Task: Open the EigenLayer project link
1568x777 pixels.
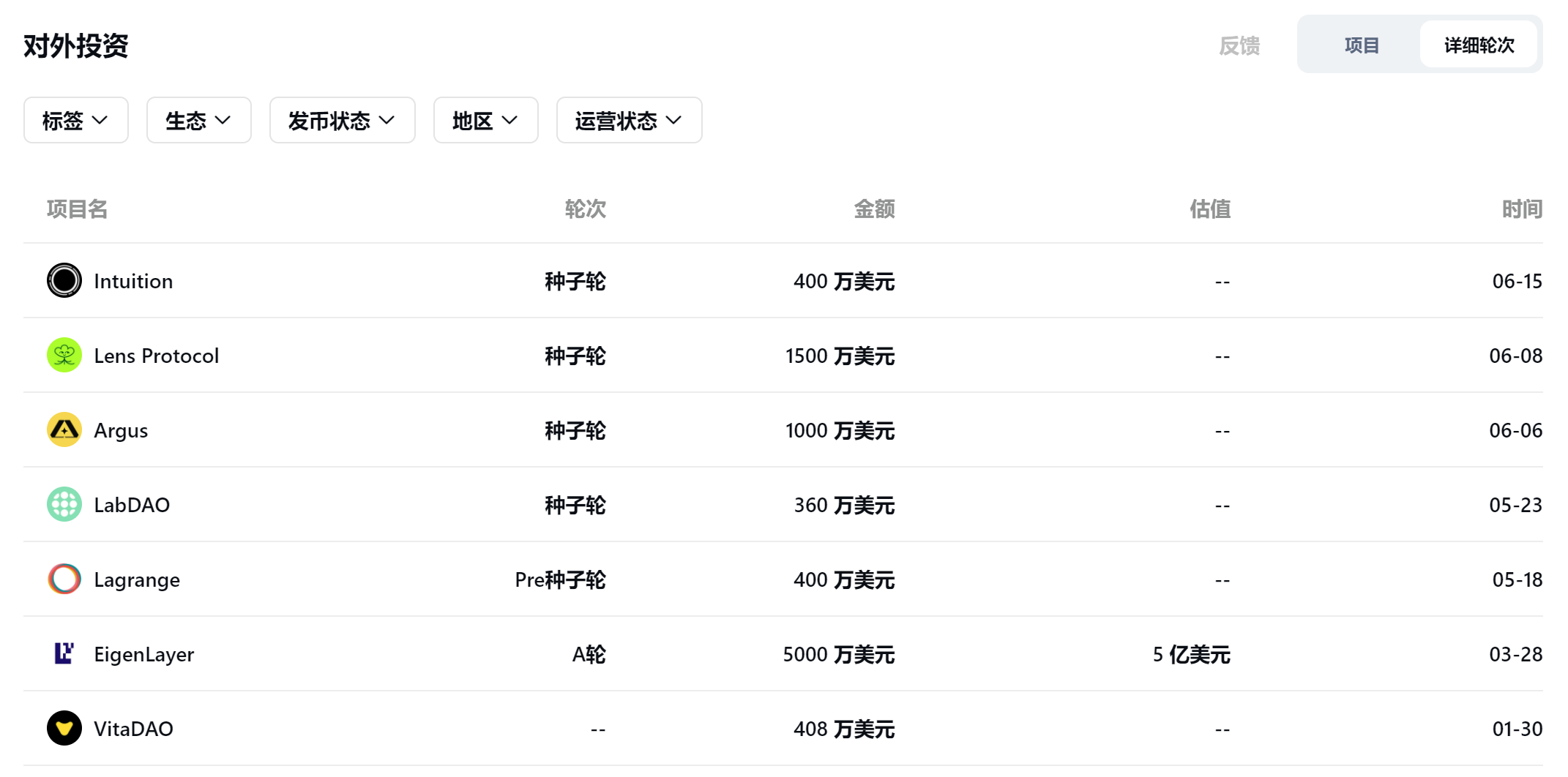Action: tap(144, 655)
